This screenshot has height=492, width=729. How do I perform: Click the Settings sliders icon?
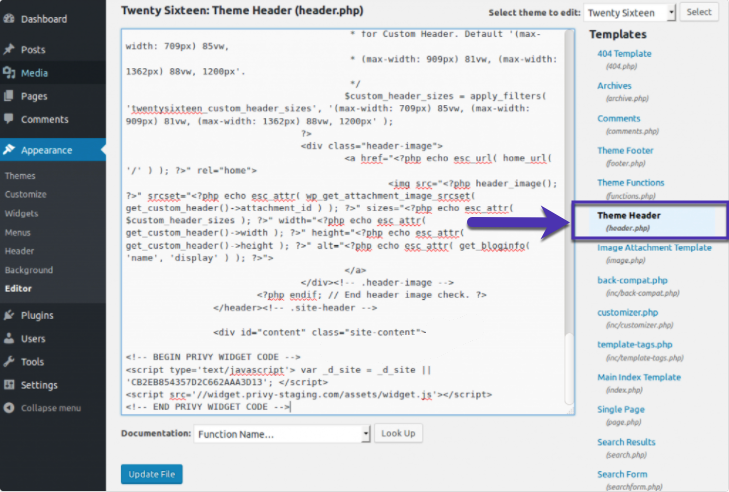tap(9, 385)
